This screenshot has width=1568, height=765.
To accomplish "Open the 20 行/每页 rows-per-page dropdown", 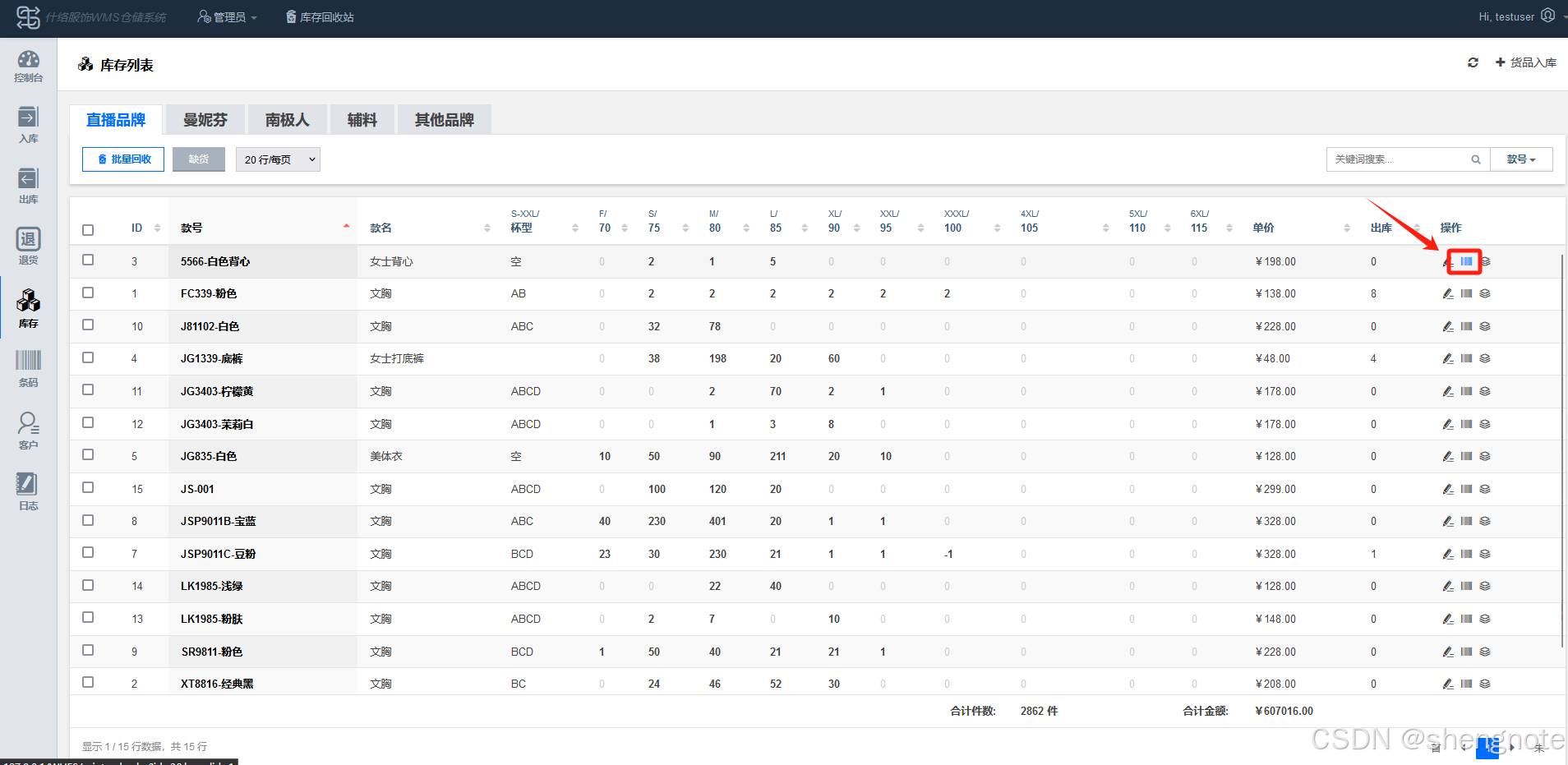I will [278, 159].
